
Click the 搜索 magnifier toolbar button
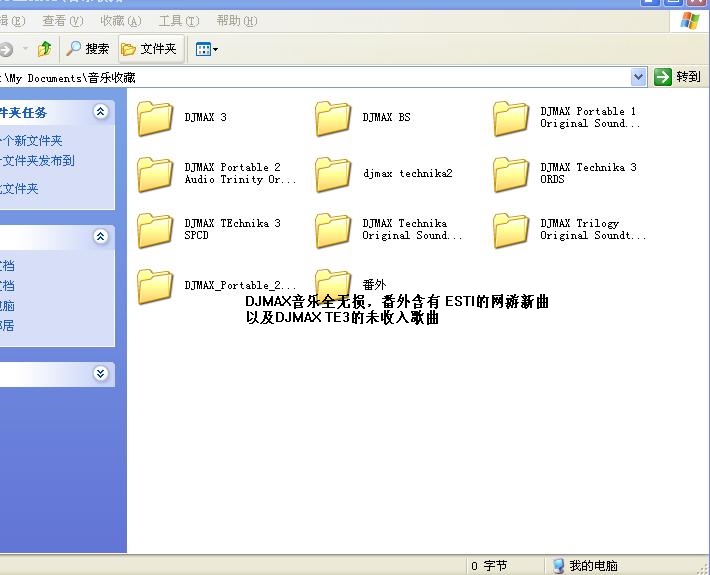click(87, 49)
